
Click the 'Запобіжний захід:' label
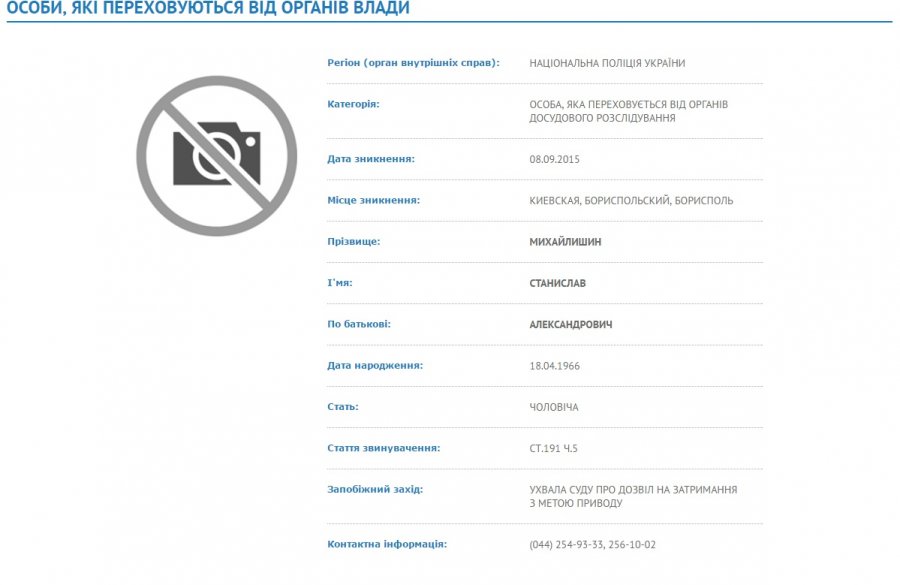pos(375,489)
